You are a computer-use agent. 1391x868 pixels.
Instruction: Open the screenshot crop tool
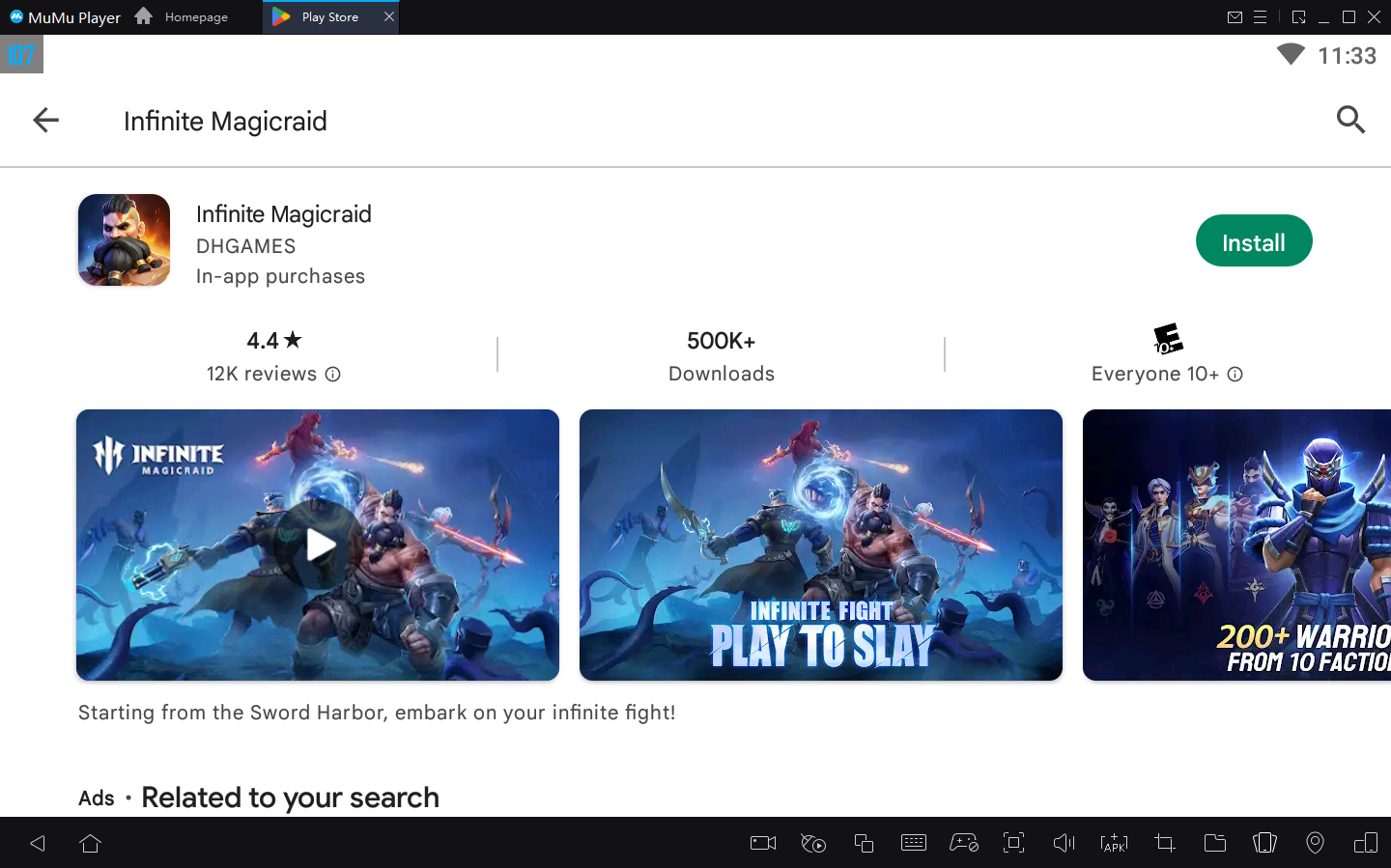pyautogui.click(x=1165, y=843)
